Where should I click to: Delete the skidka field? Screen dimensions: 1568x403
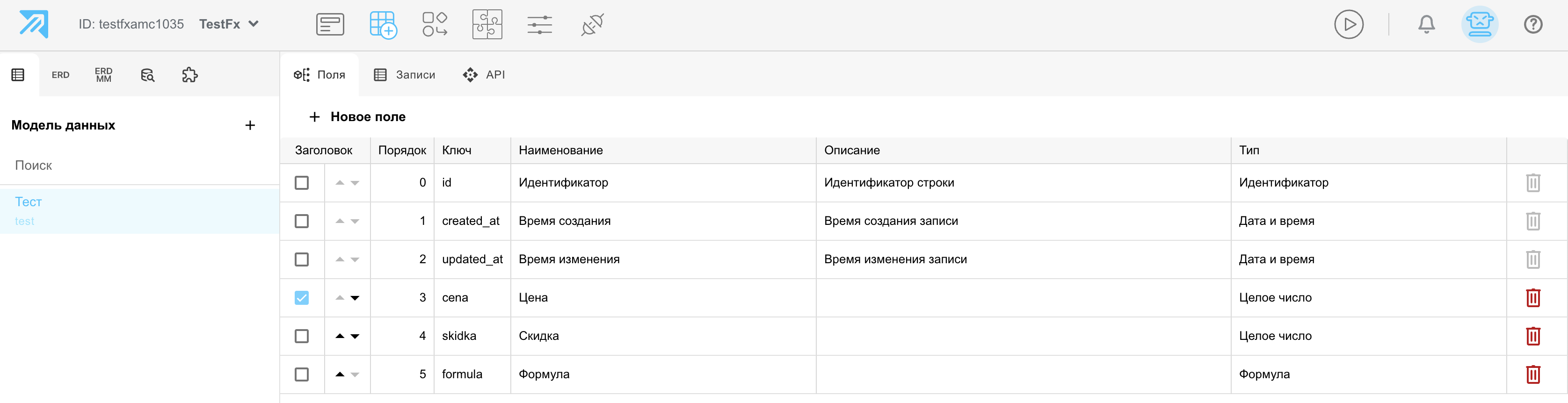click(x=1533, y=336)
